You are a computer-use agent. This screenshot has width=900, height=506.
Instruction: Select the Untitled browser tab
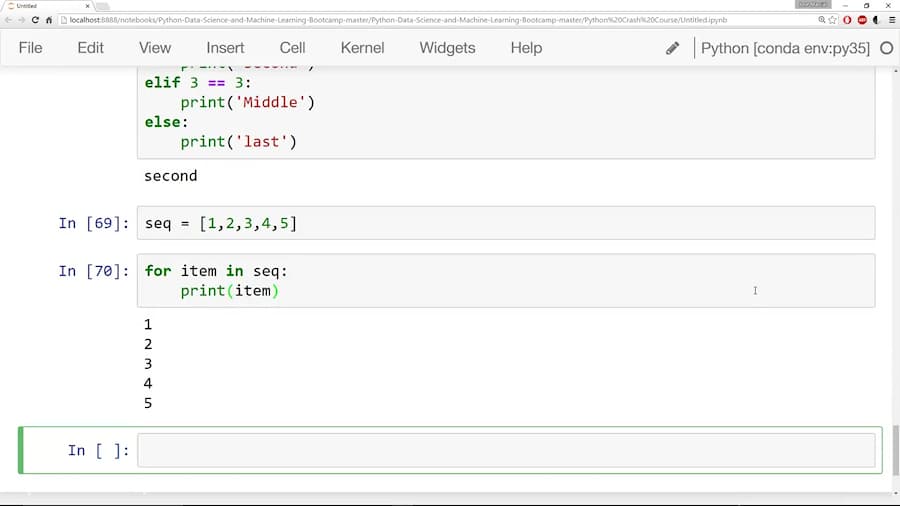(46, 6)
